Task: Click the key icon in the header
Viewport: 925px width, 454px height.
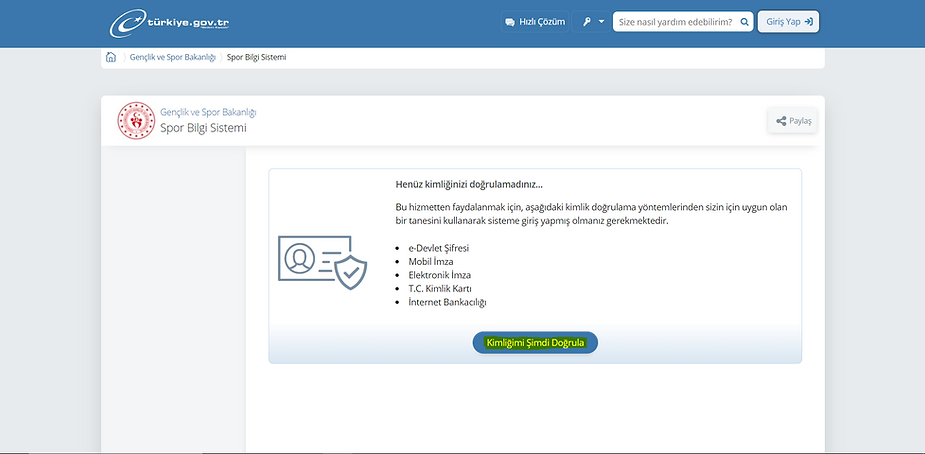Action: click(x=587, y=22)
